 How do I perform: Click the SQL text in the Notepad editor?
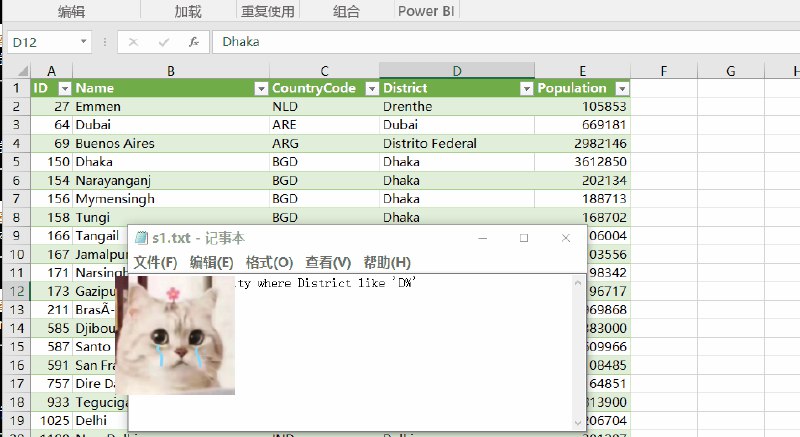326,283
